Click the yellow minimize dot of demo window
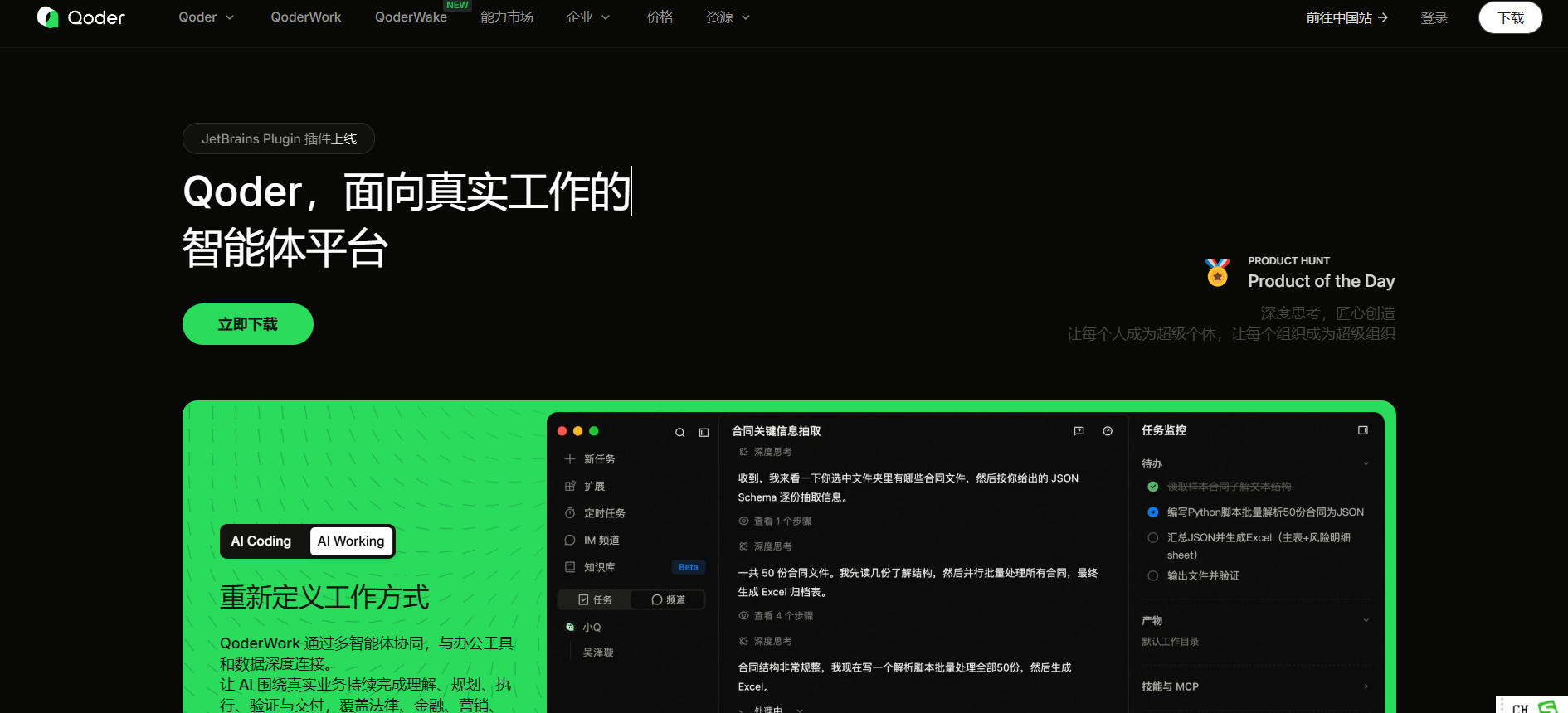The height and width of the screenshot is (713, 1568). pyautogui.click(x=578, y=431)
